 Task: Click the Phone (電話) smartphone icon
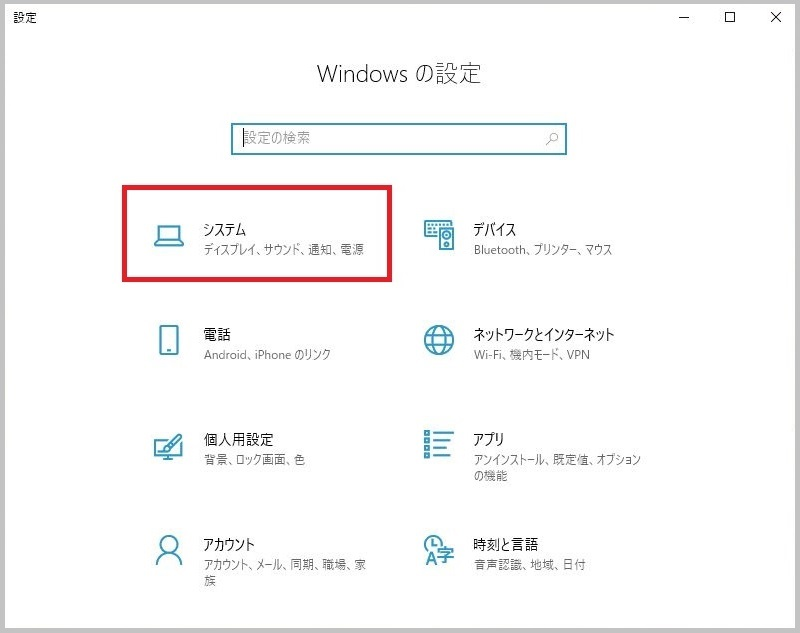[169, 340]
